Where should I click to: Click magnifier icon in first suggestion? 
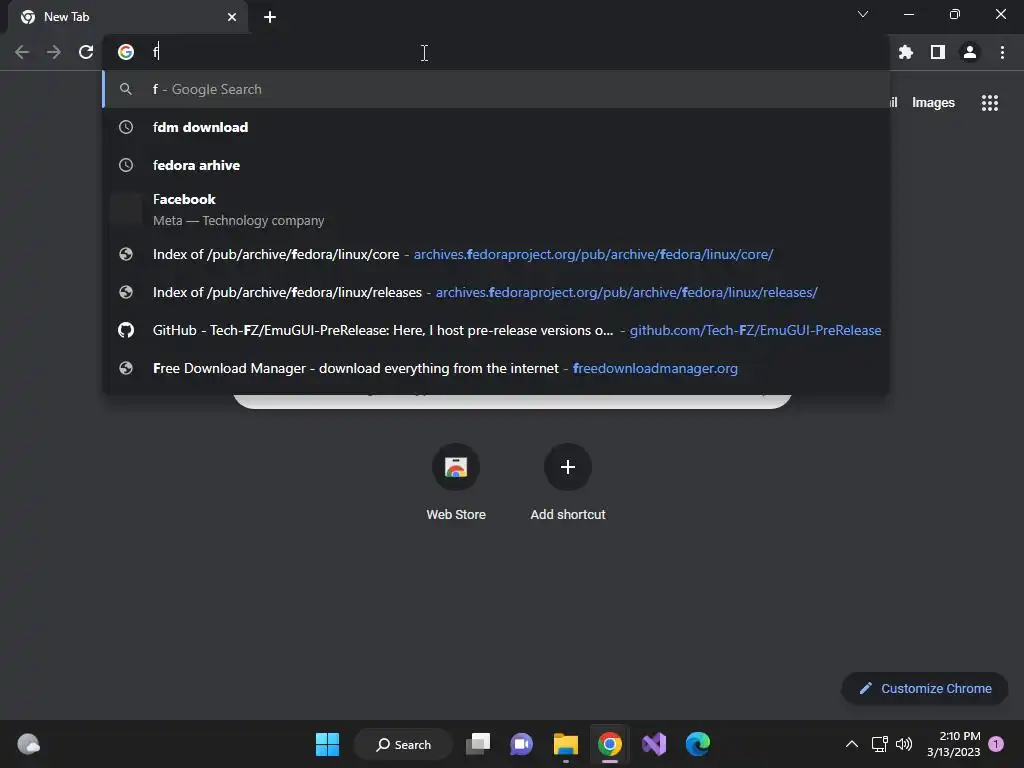click(126, 89)
